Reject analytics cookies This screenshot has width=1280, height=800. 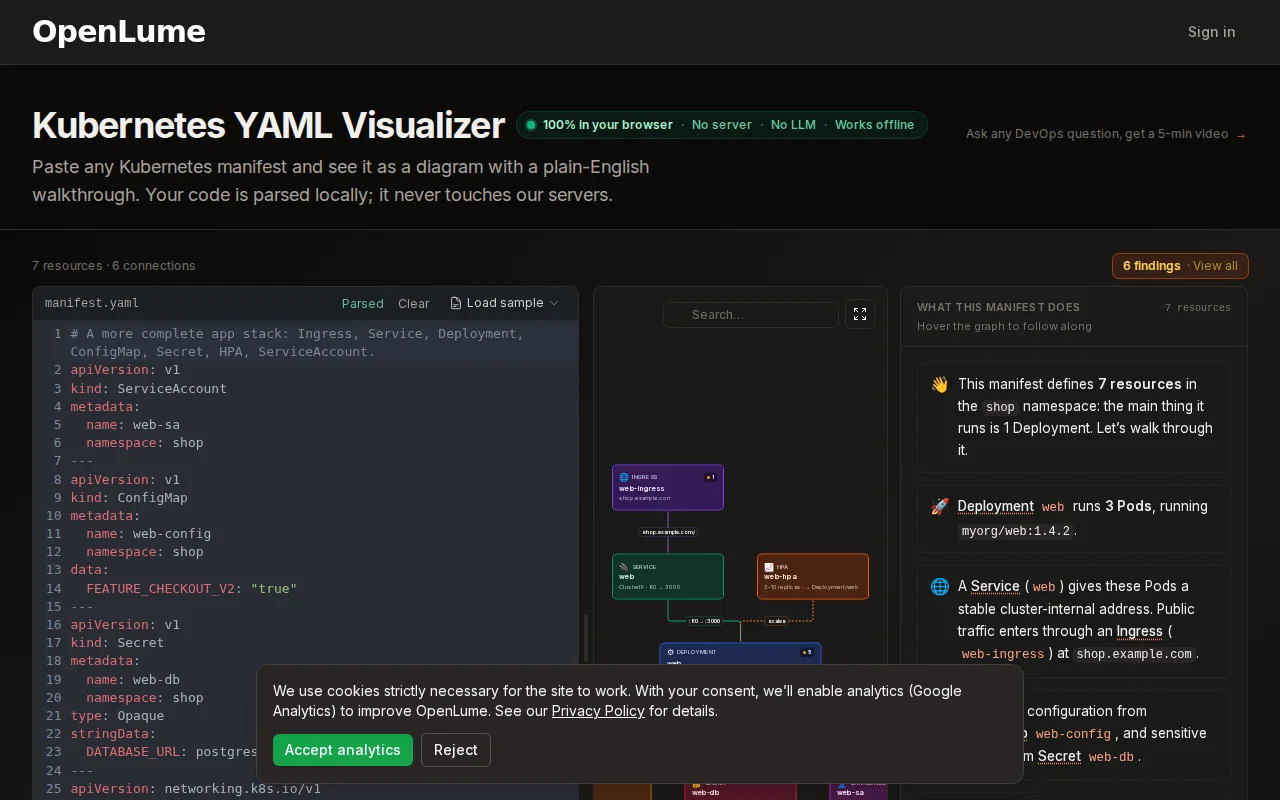pos(456,750)
